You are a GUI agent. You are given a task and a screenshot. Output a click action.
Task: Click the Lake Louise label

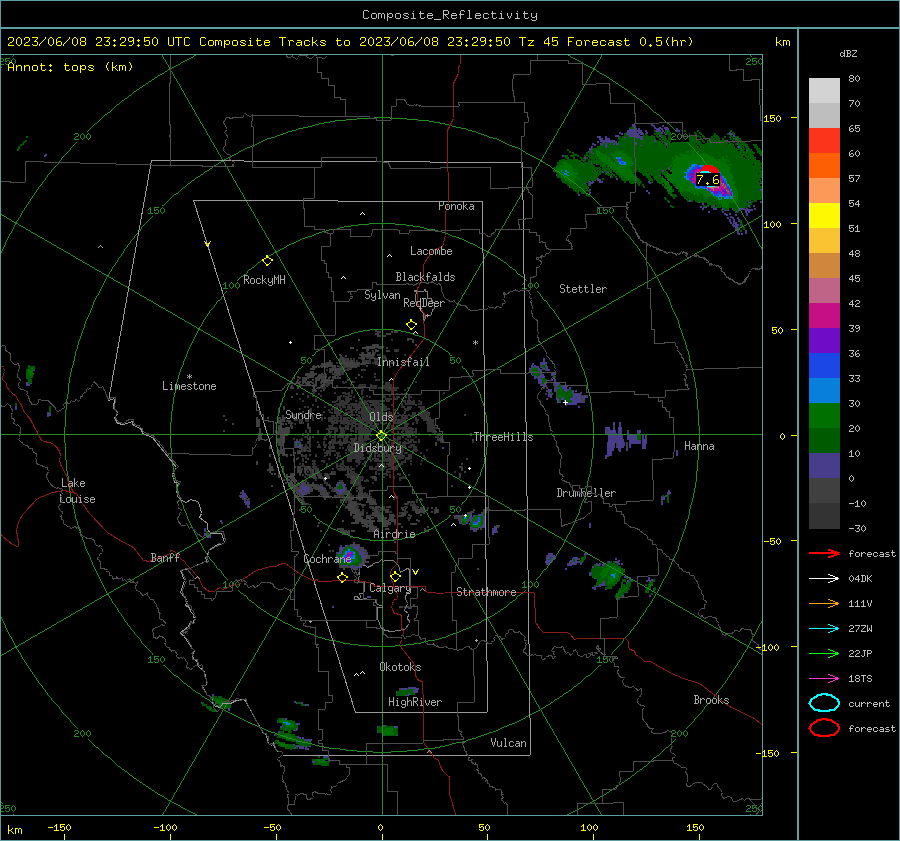point(77,491)
